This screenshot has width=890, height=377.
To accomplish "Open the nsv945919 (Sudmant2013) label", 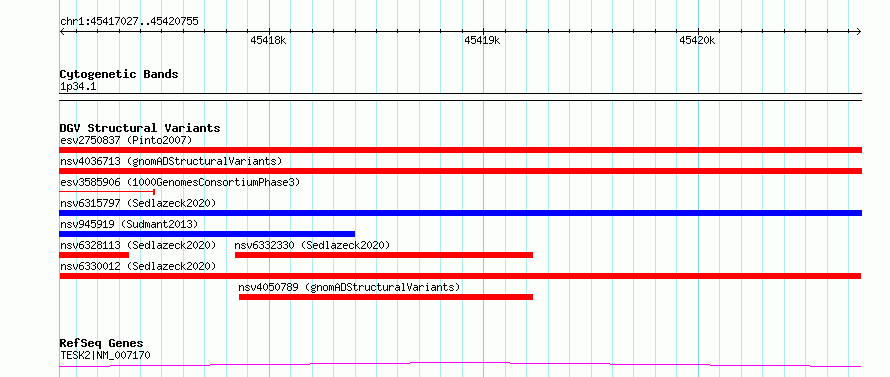I will tap(129, 224).
